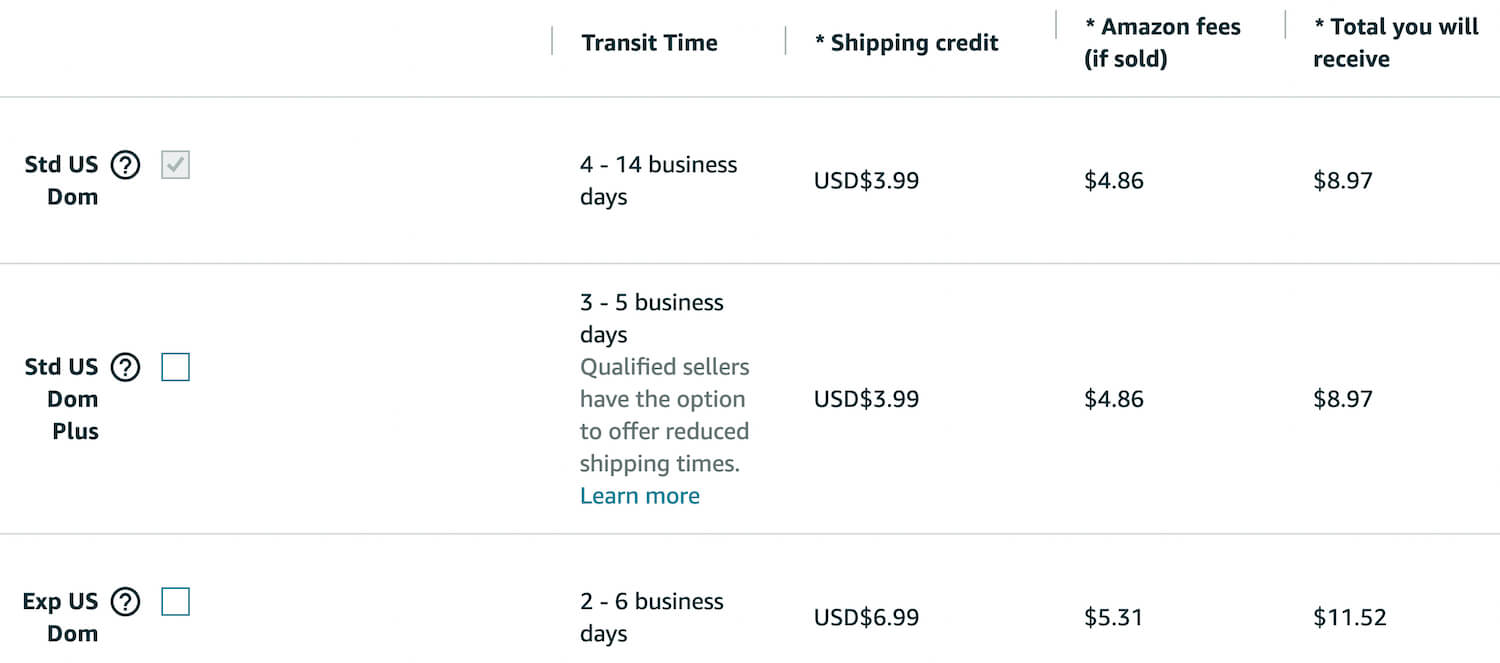Image resolution: width=1500 pixels, height=663 pixels.
Task: Open help icon for Exp US Dom
Action: click(x=125, y=602)
